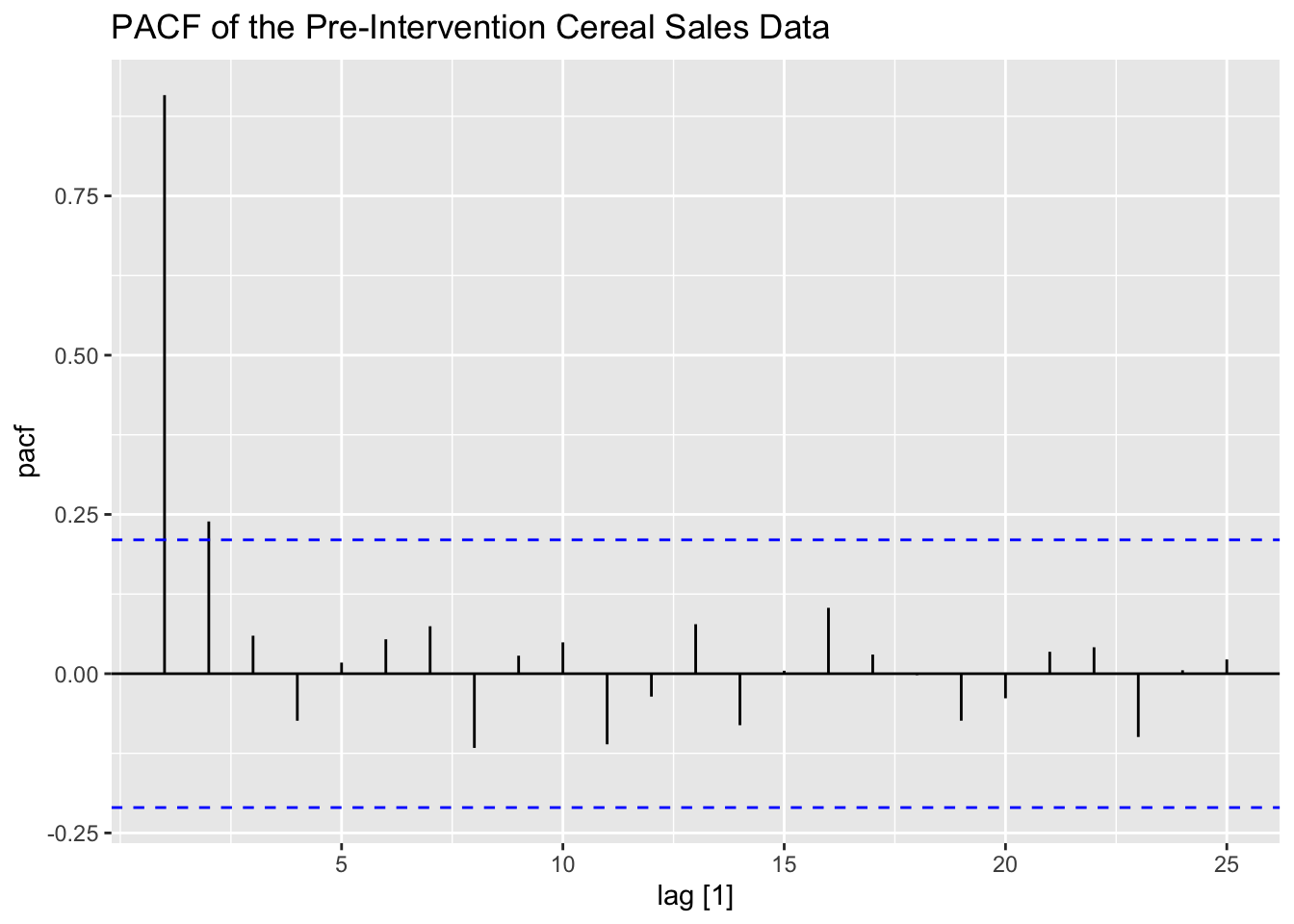Click the y-axis tick label 0.75

click(x=77, y=196)
